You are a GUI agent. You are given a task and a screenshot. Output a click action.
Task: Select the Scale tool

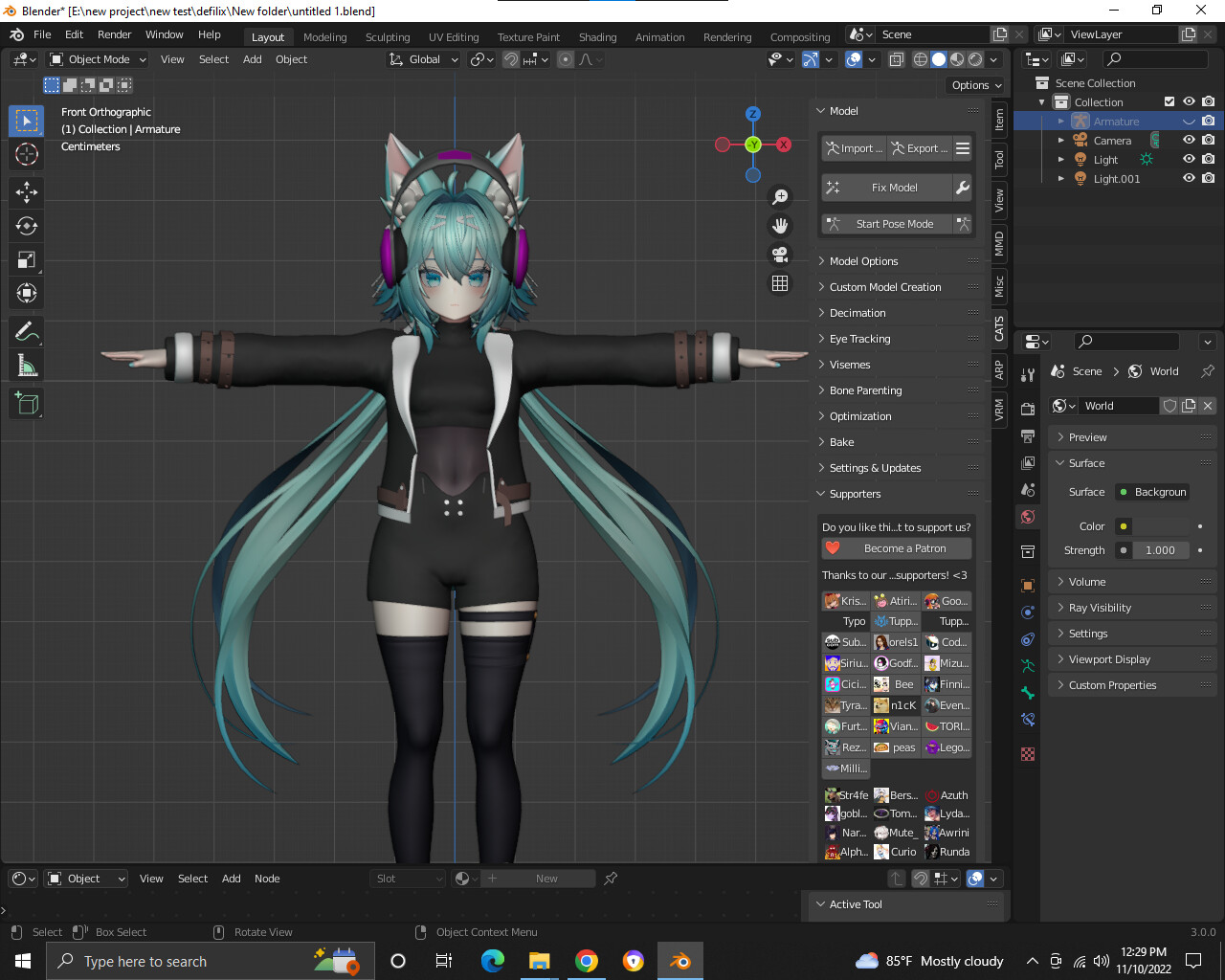[27, 259]
